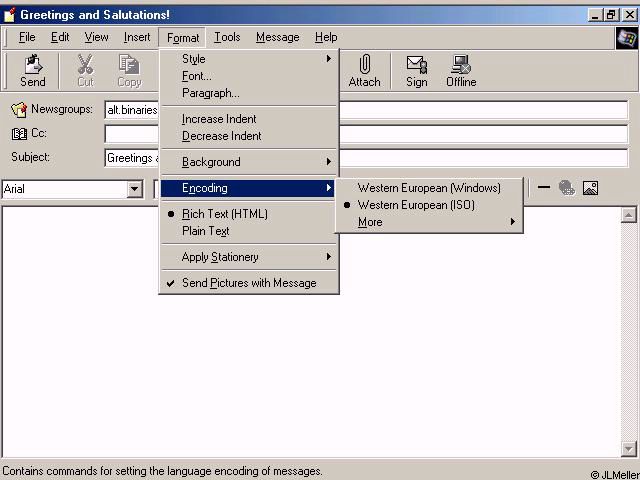The height and width of the screenshot is (480, 640).
Task: Open the Insert menu
Action: pos(137,37)
